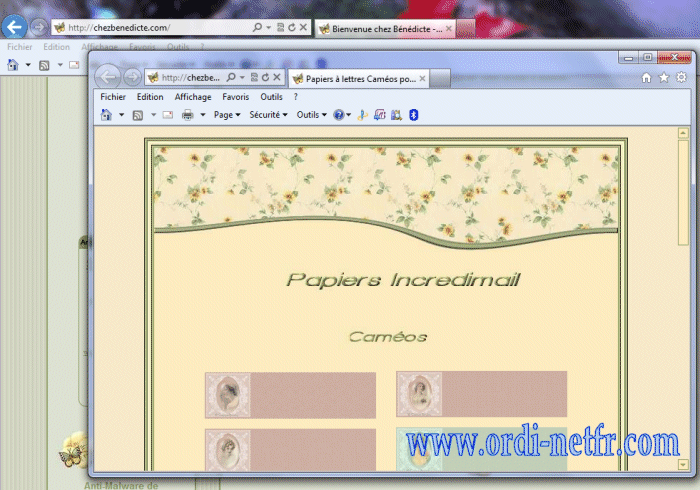Open the Outils menu in the front window menu bar

271,97
